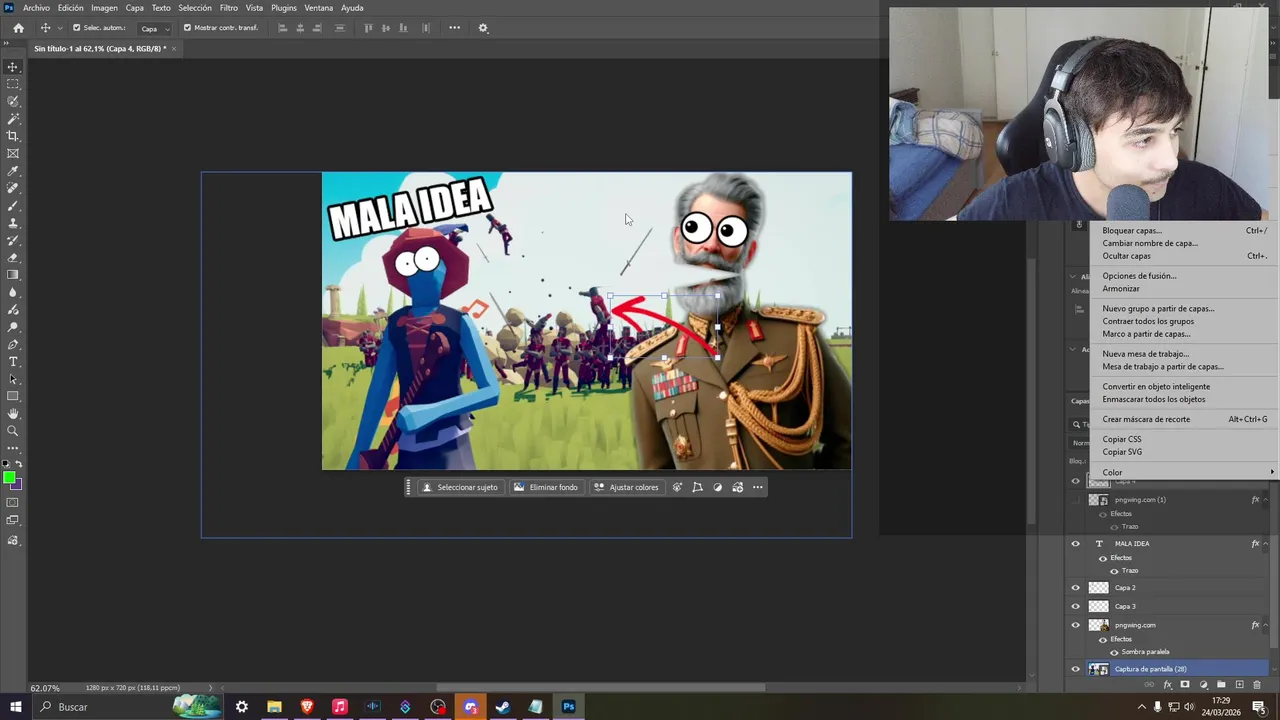Open the three-dots more align options
This screenshot has height=720, width=1280.
454,28
